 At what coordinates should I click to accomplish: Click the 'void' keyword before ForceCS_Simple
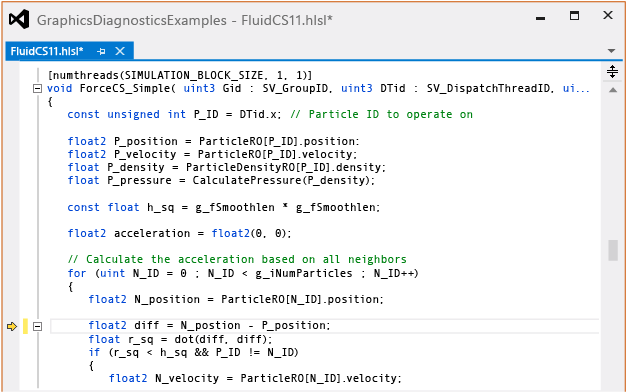tap(60, 88)
